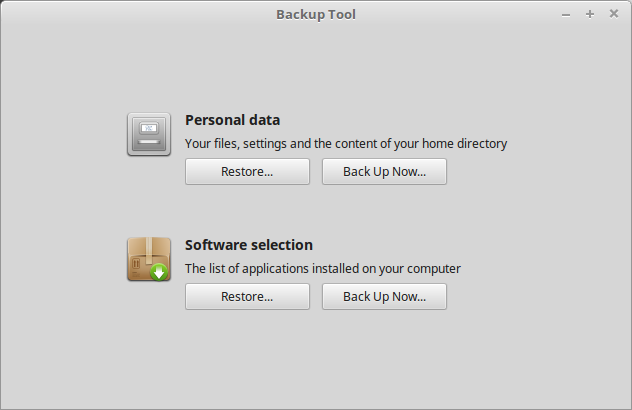632x410 pixels.
Task: Restore the software selection list
Action: (x=247, y=297)
